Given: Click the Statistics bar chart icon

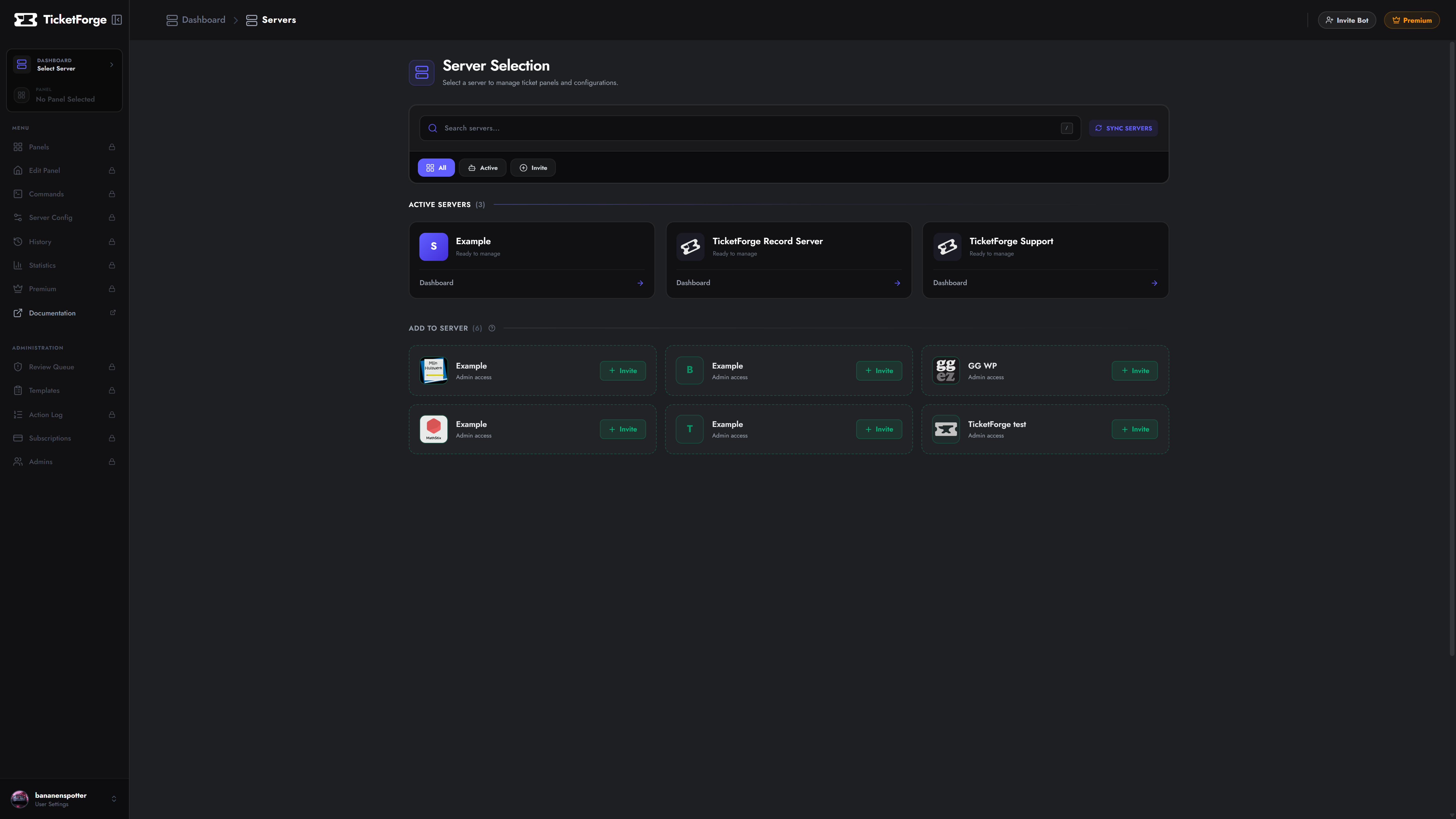Looking at the screenshot, I should tap(18, 265).
